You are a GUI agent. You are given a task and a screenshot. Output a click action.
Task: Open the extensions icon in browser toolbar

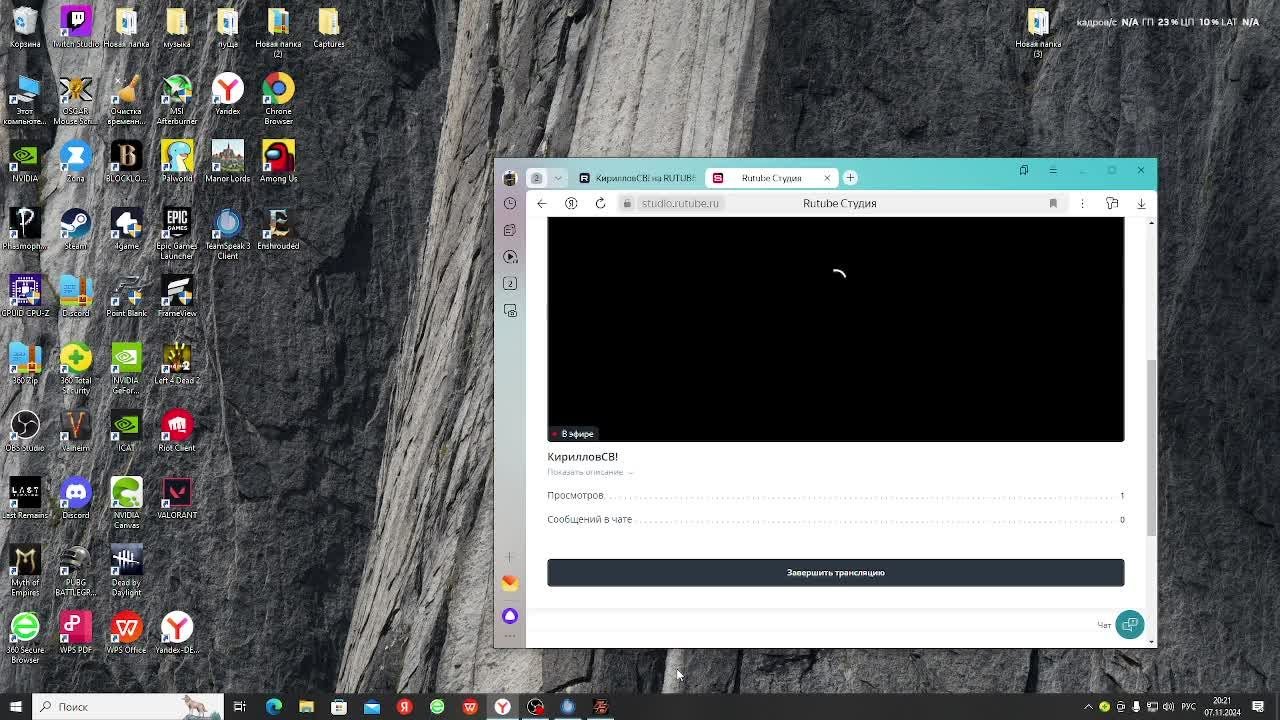click(x=1112, y=203)
